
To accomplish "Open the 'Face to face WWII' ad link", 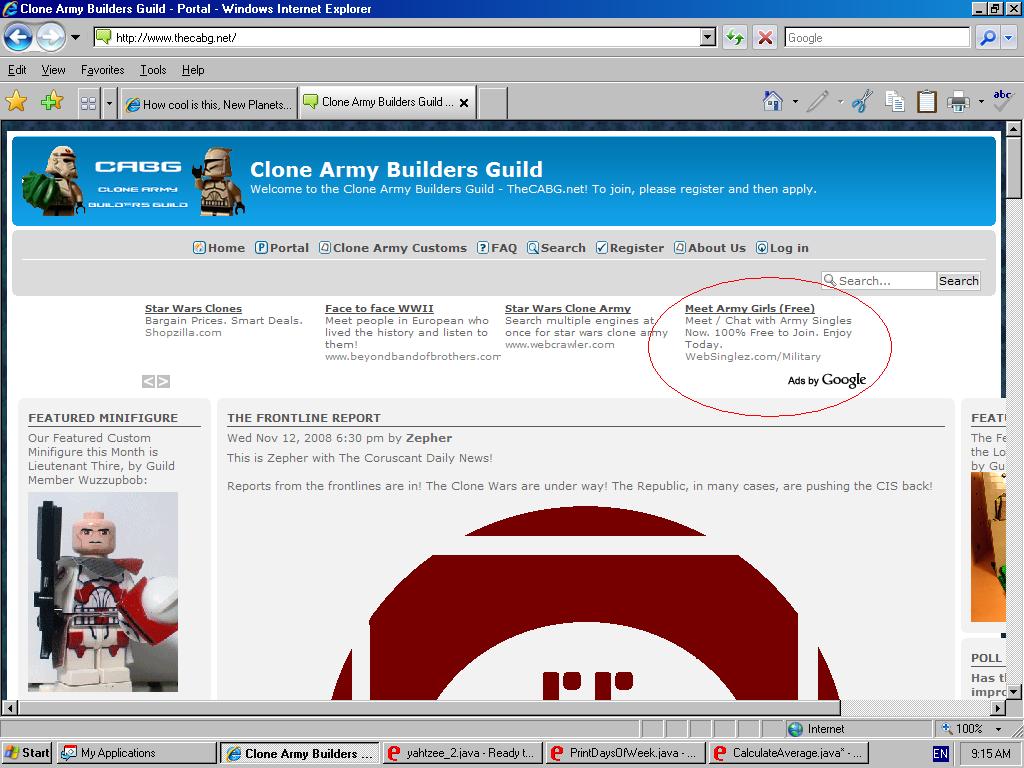I will pos(379,308).
